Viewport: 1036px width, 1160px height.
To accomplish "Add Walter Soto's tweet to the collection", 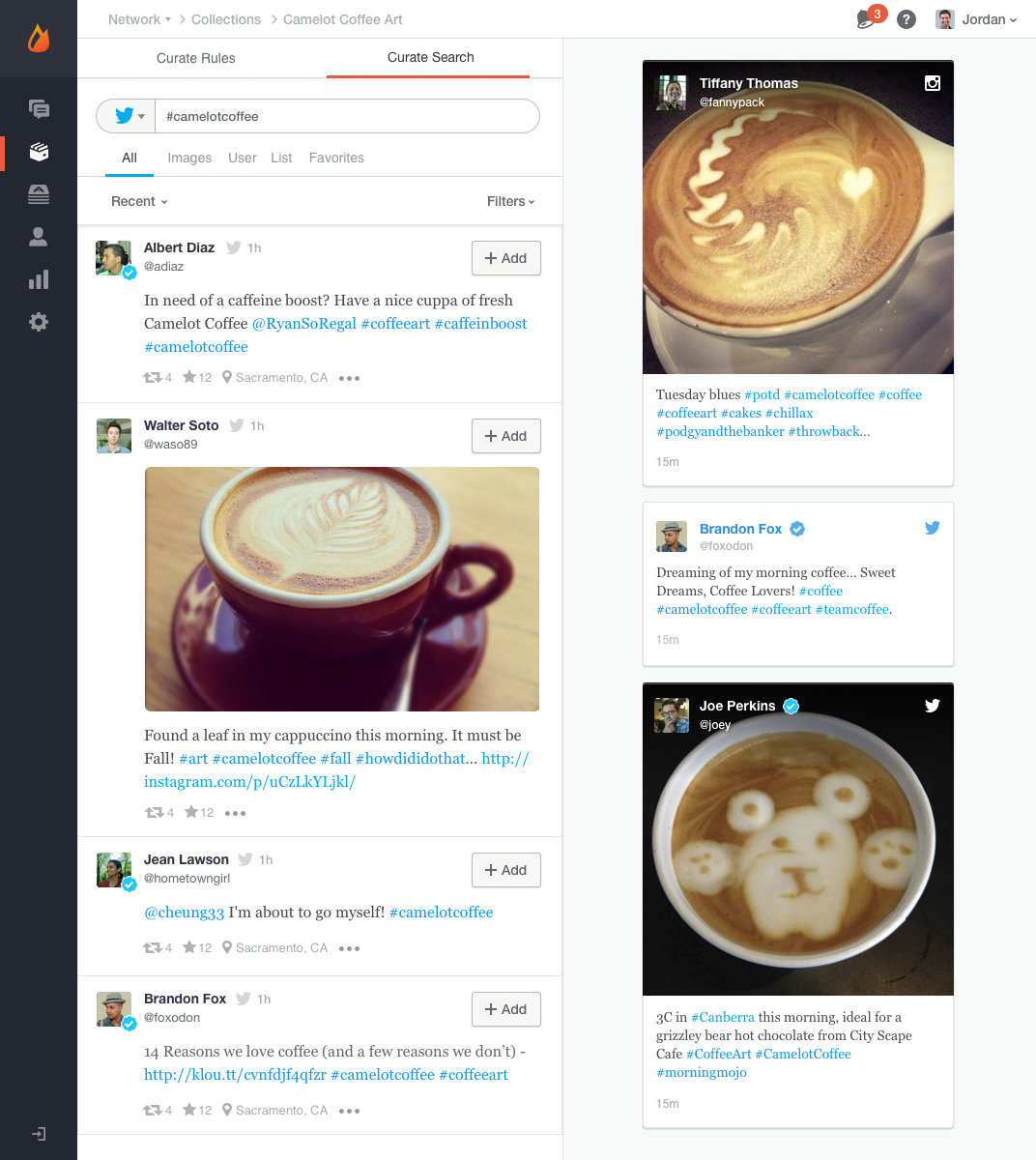I will coord(506,436).
